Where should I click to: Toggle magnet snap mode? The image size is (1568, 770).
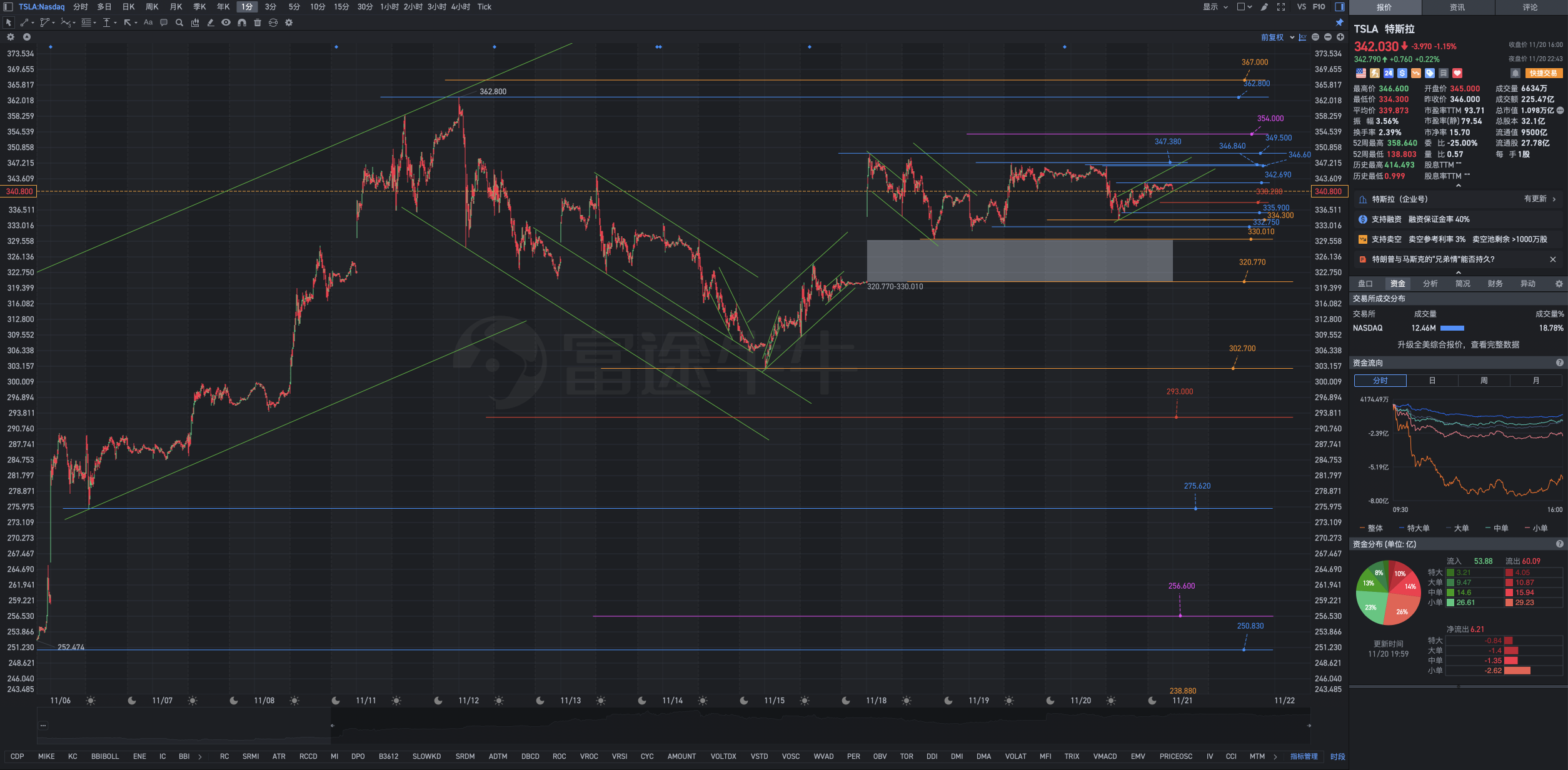(x=242, y=22)
